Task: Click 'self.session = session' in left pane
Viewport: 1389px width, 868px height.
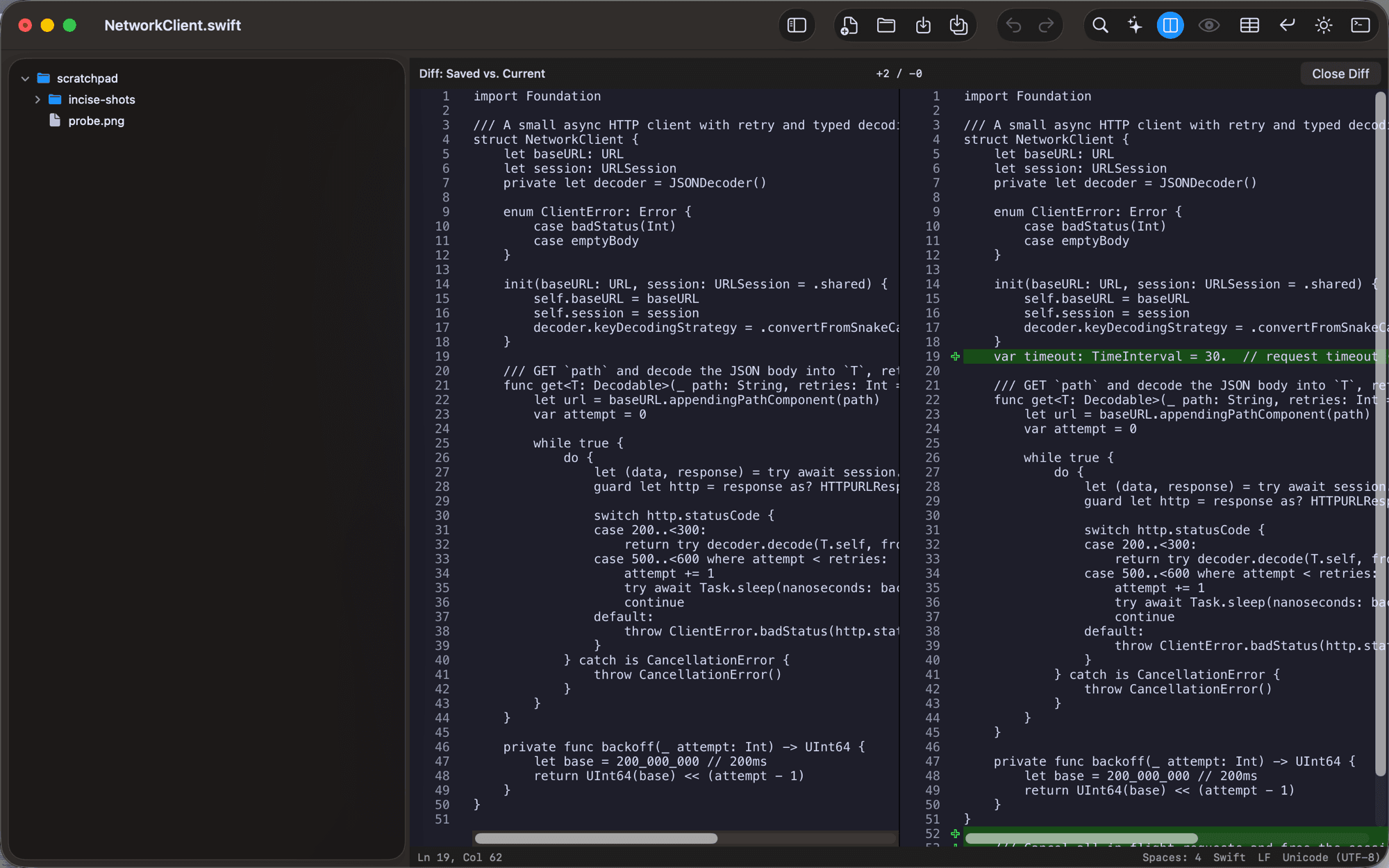Action: point(616,313)
